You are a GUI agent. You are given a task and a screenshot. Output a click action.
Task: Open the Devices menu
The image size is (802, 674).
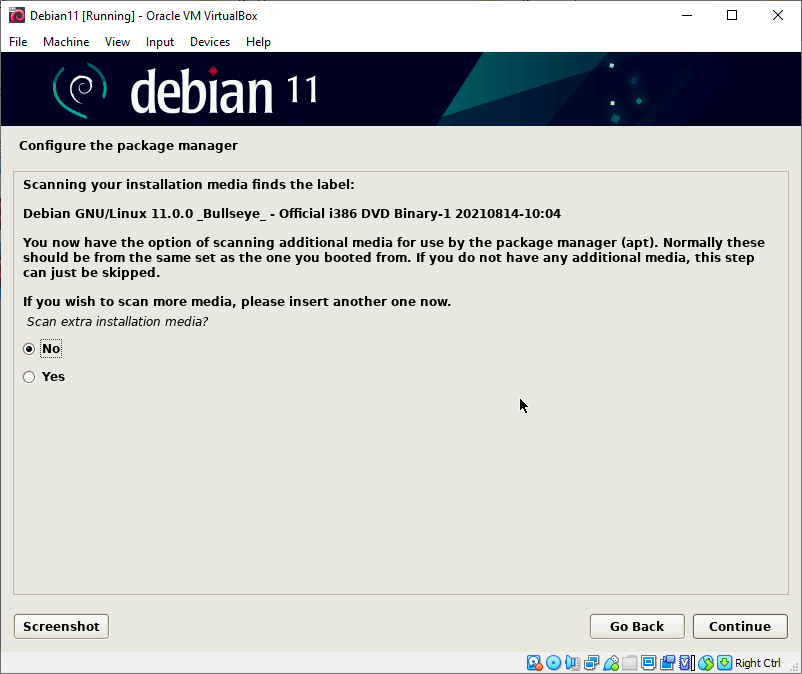[210, 42]
